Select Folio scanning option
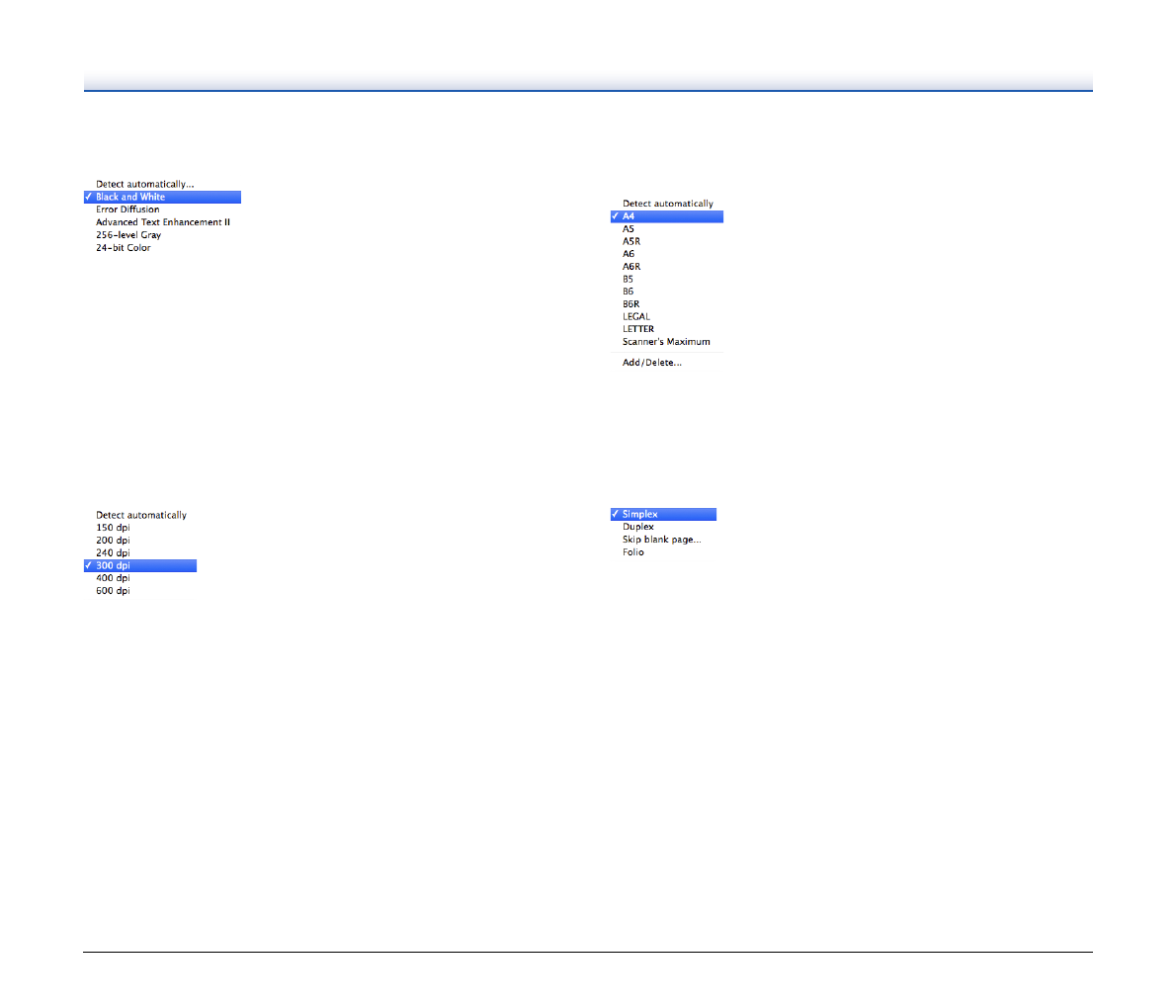Image resolution: width=1176 pixels, height=1008 pixels. (633, 552)
